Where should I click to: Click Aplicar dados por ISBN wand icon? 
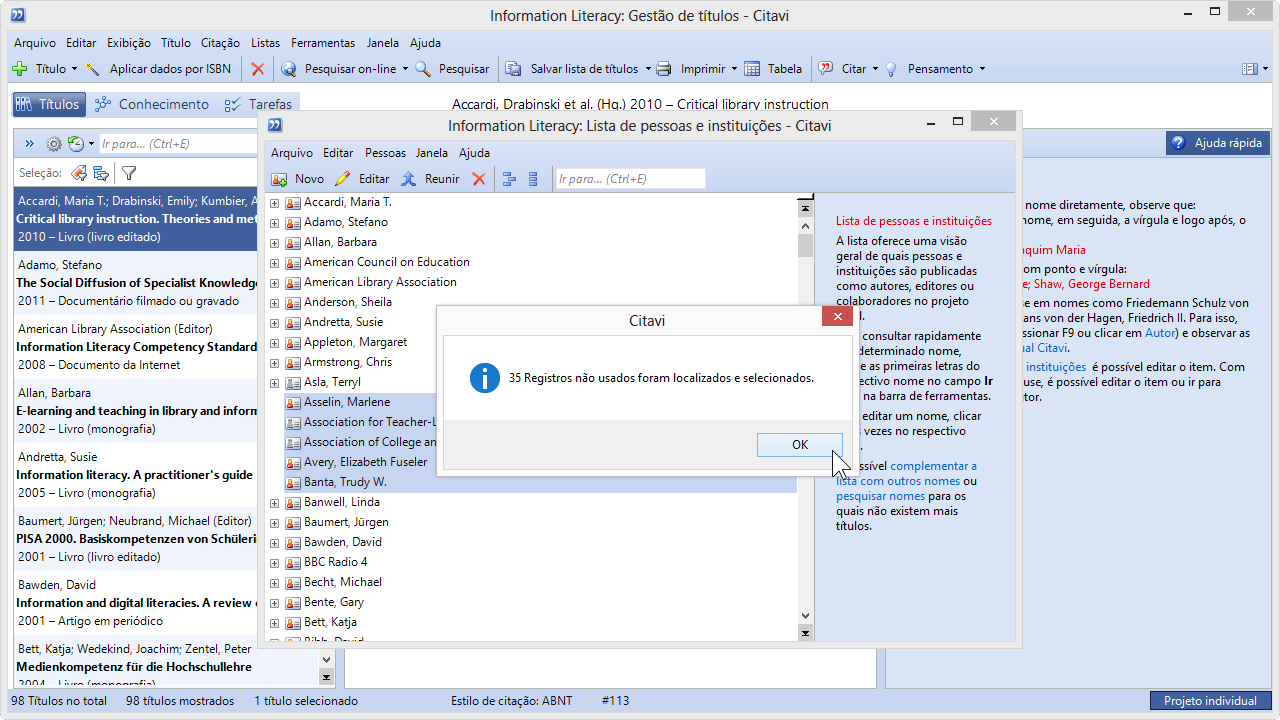click(93, 69)
